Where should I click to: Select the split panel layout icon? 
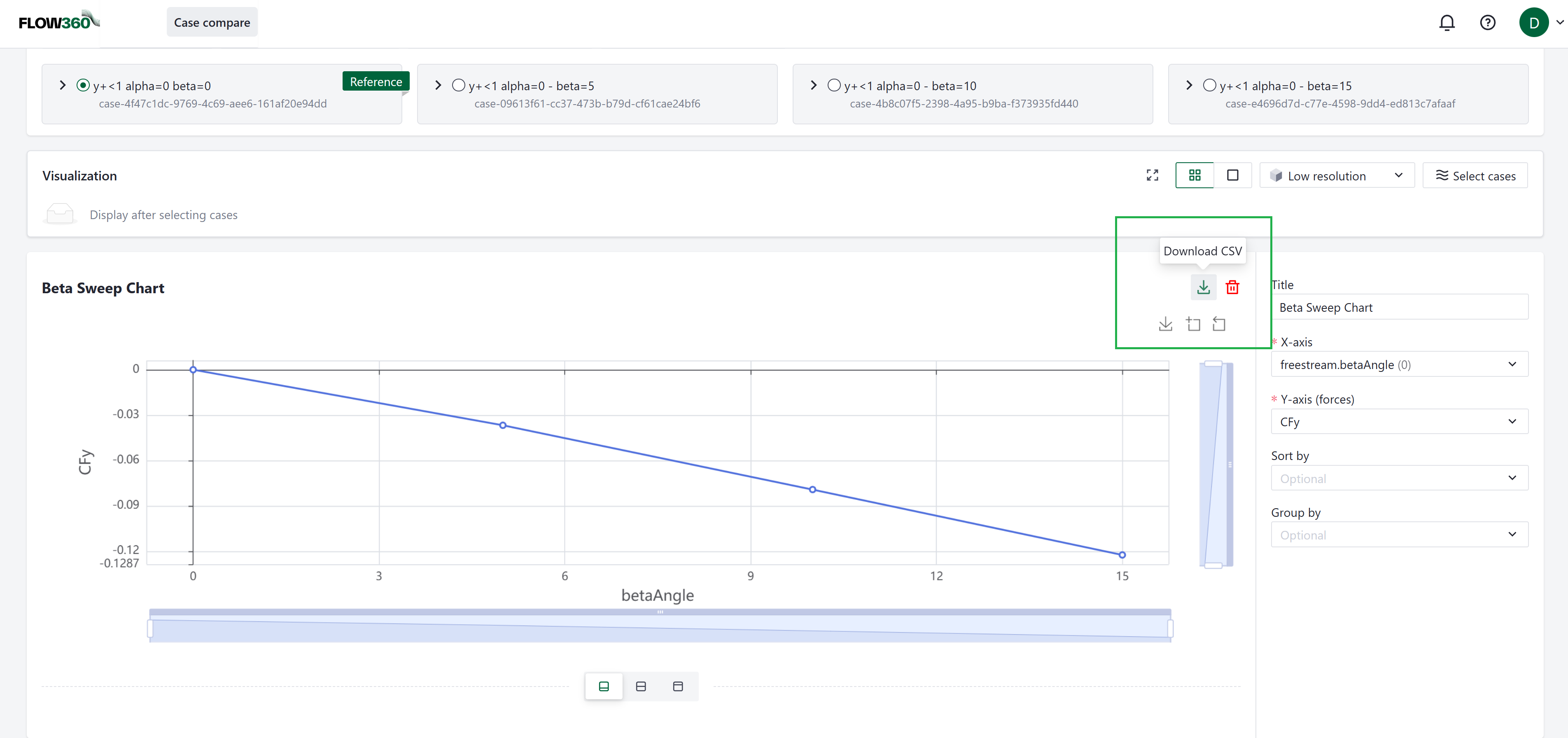tap(640, 686)
